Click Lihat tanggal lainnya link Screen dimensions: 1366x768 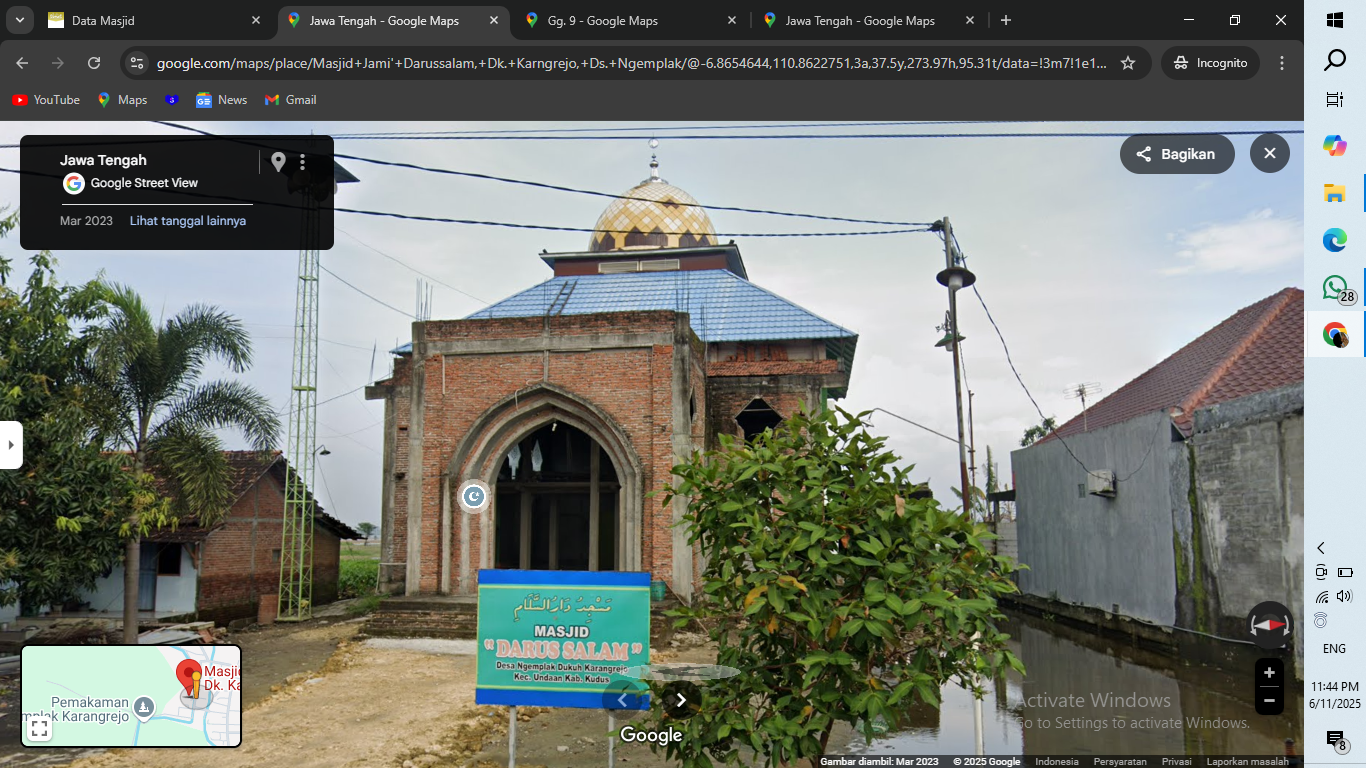point(188,221)
